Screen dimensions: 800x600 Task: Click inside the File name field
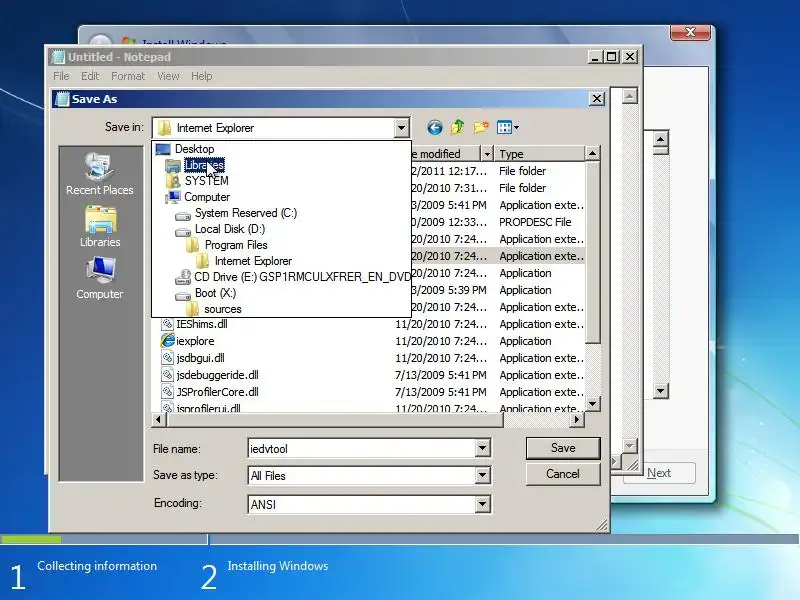(361, 449)
